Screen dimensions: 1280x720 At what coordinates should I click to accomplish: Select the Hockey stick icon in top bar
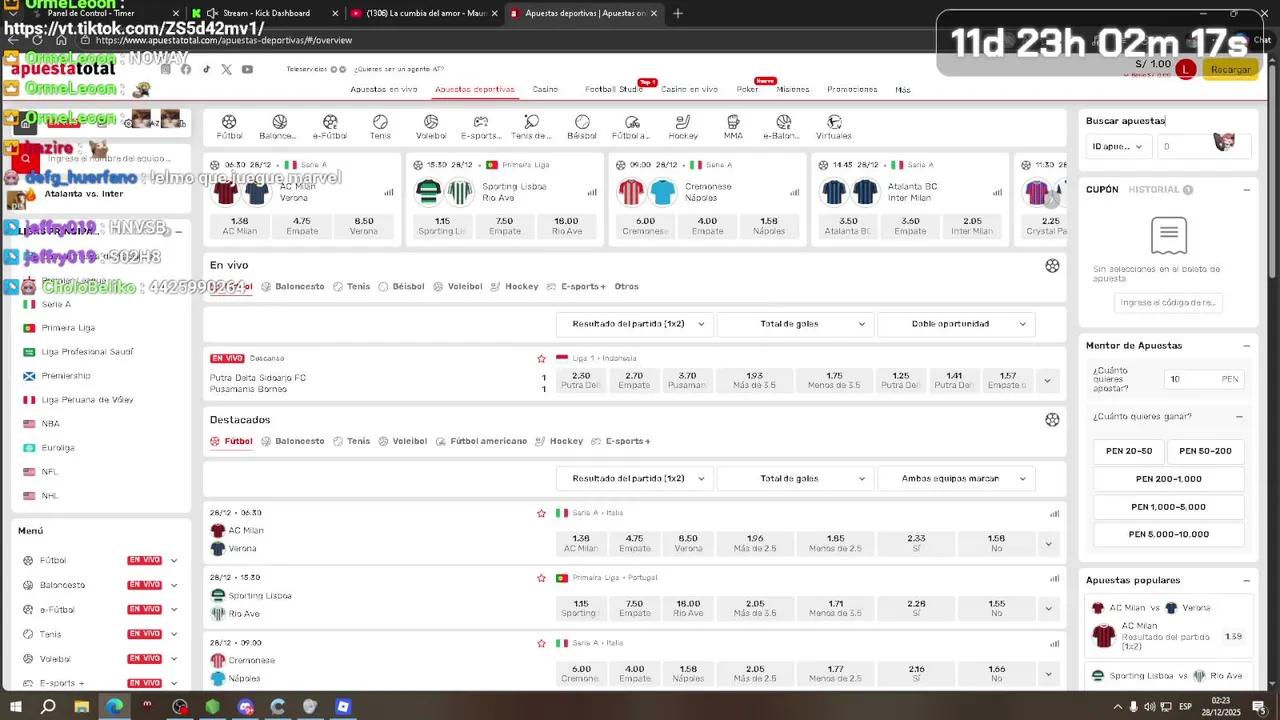[683, 122]
